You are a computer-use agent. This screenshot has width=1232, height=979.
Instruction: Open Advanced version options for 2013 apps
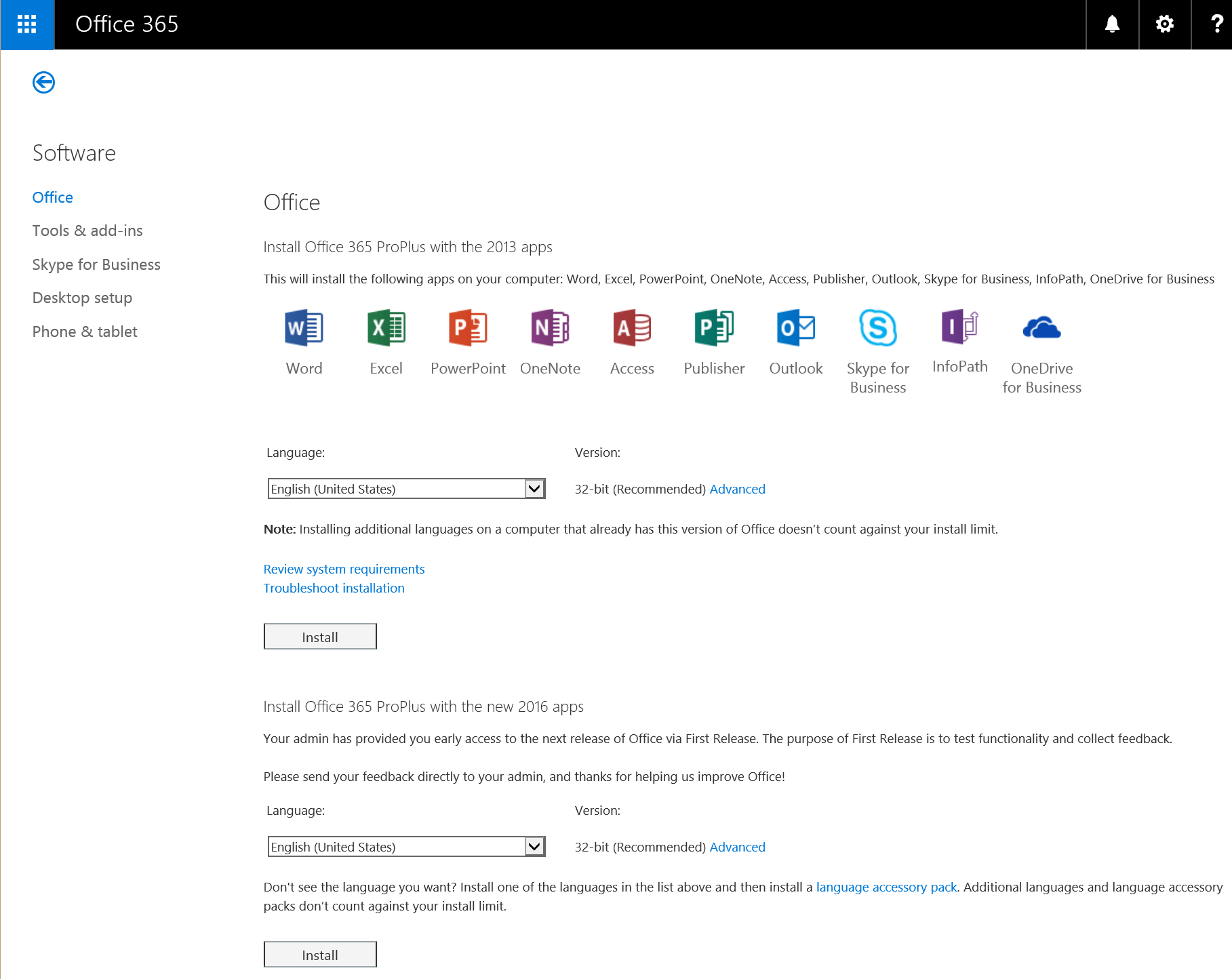tap(737, 489)
